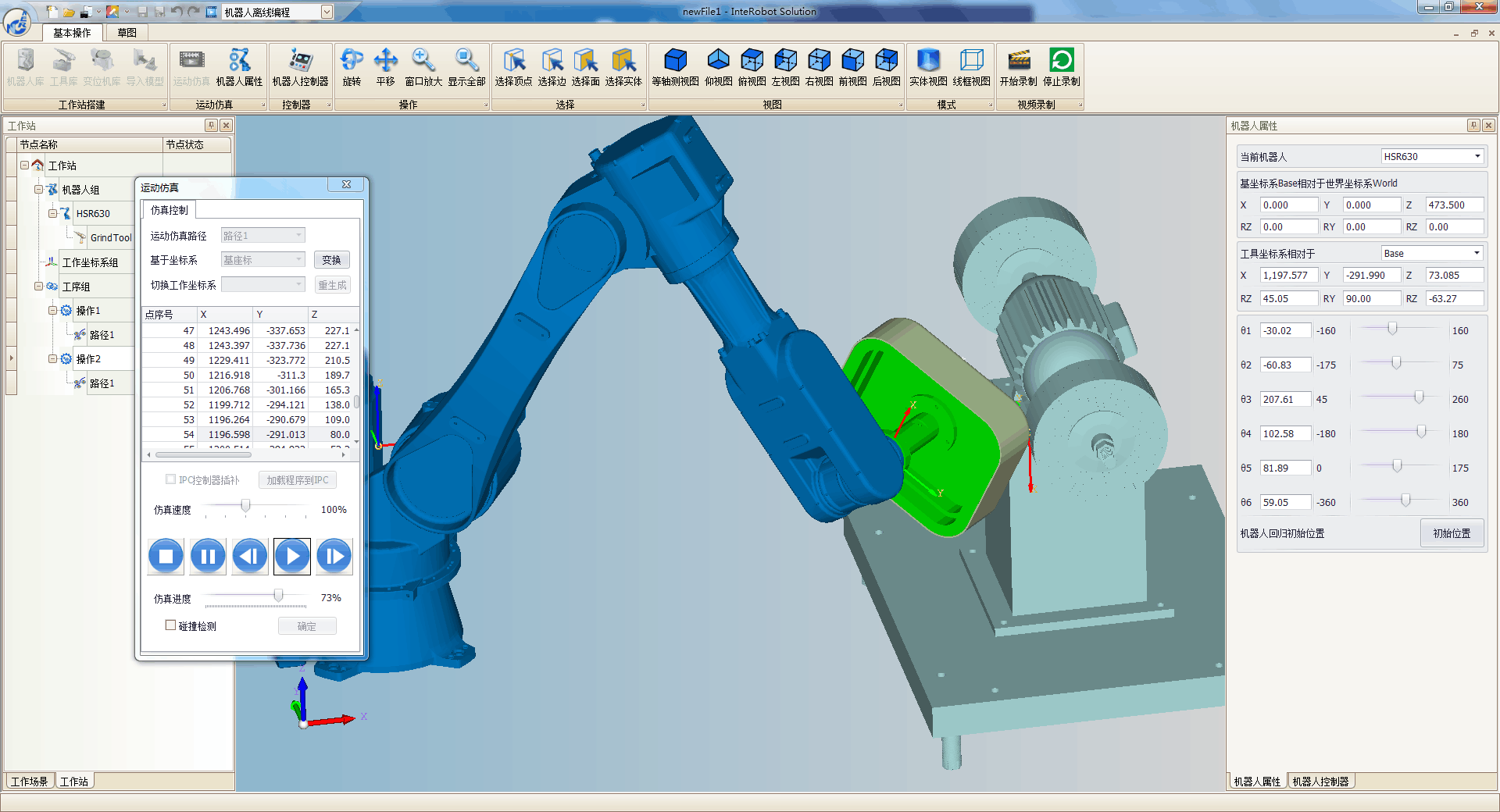Collapse the 工序组 tree node
This screenshot has width=1500, height=812.
tap(38, 286)
